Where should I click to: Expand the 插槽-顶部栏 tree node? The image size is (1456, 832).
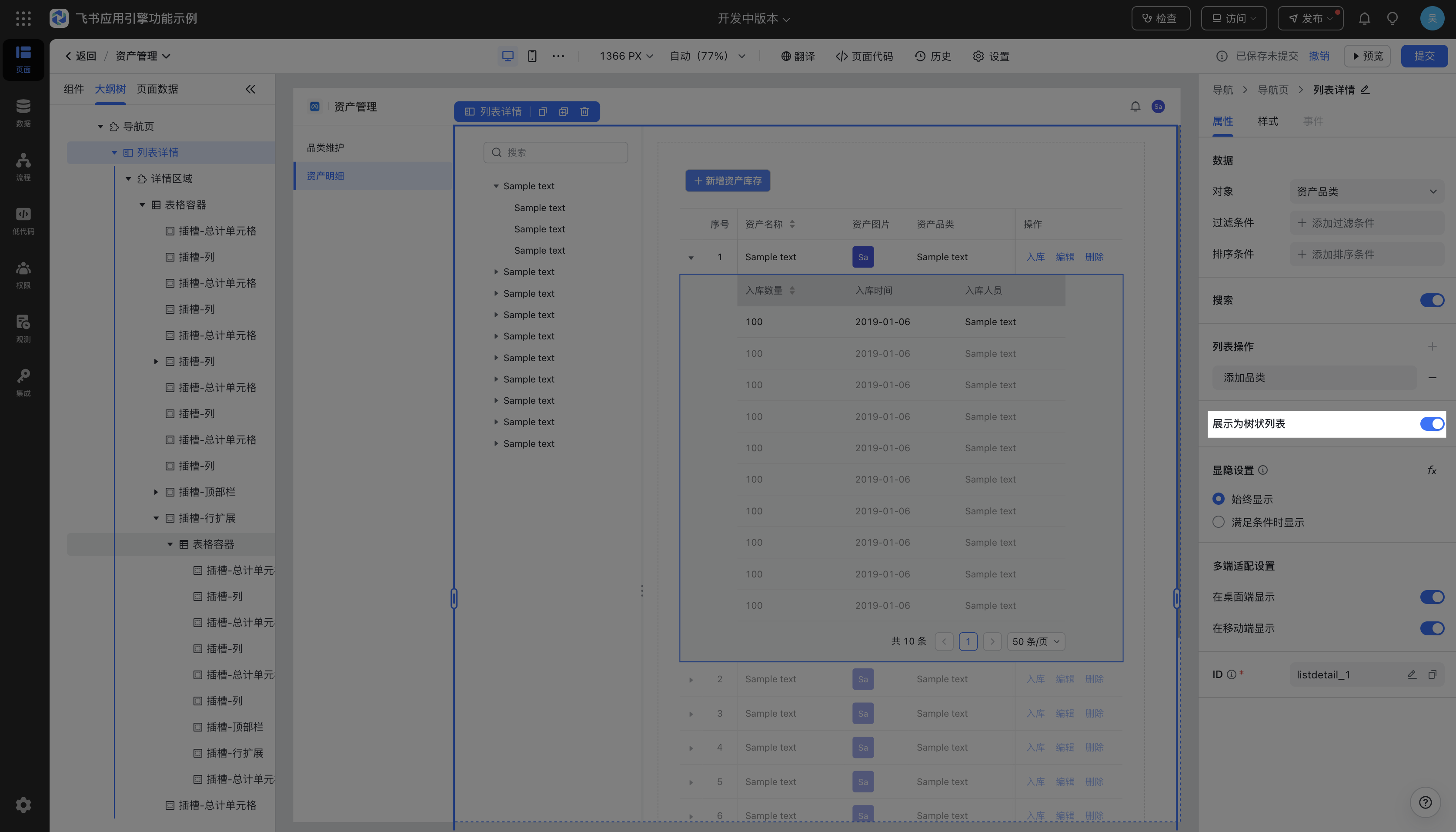[156, 492]
